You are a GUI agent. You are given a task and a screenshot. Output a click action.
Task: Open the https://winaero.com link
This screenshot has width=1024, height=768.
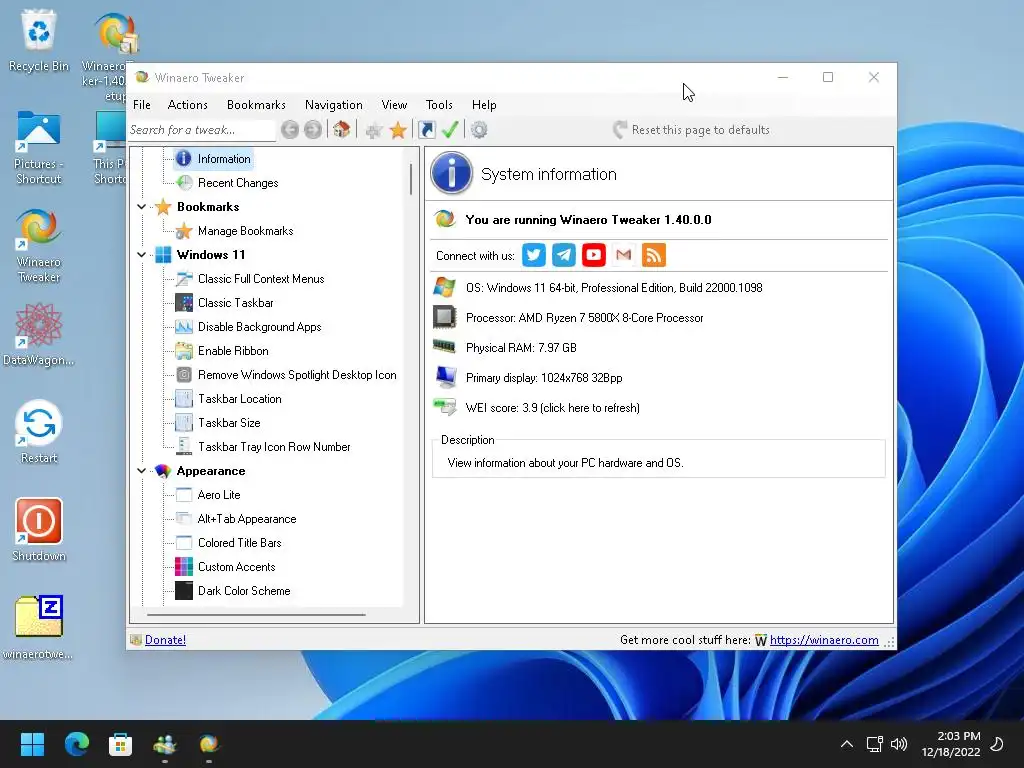824,640
